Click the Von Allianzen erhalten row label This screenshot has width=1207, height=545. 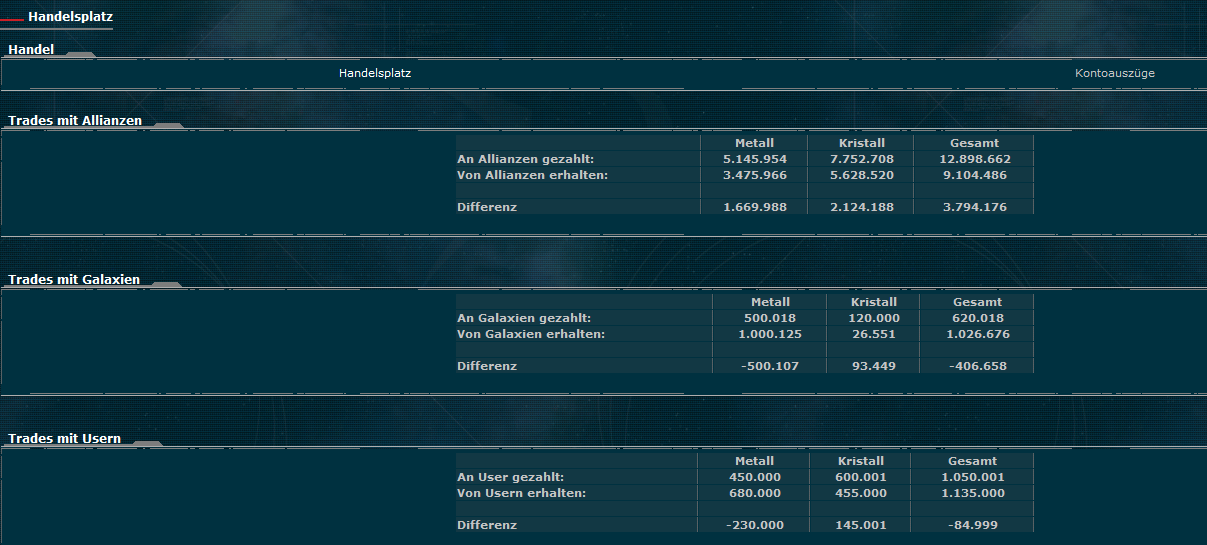(533, 175)
